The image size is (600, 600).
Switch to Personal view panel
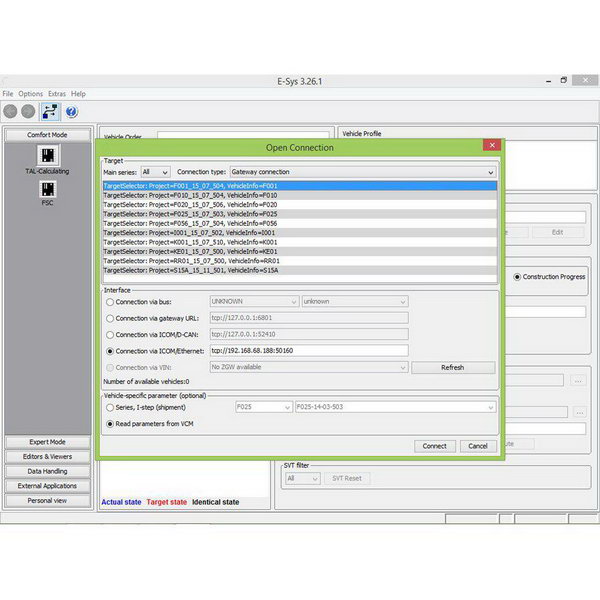47,501
